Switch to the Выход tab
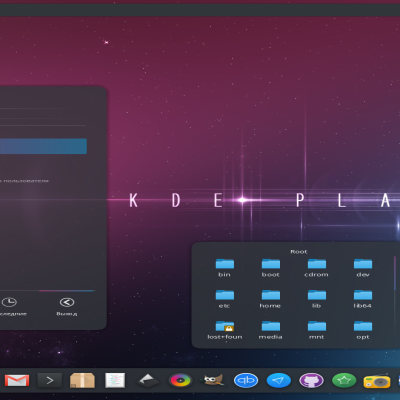This screenshot has width=400, height=400. pyautogui.click(x=67, y=307)
